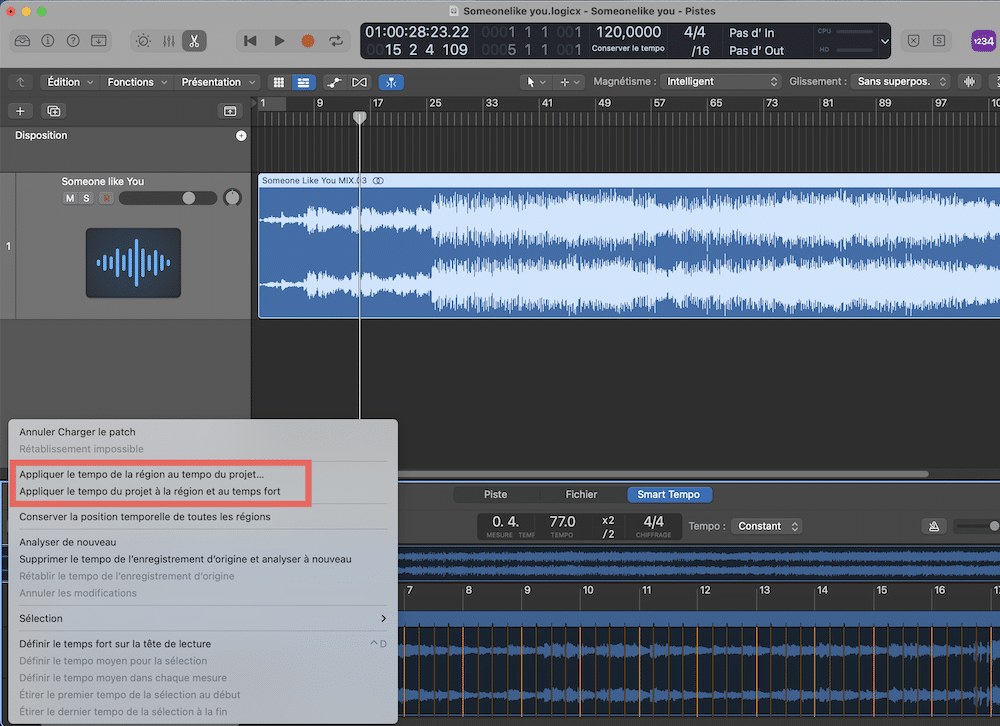Choose Supprimer le tempo d'origine et analyser
The image size is (1000, 726).
186,559
